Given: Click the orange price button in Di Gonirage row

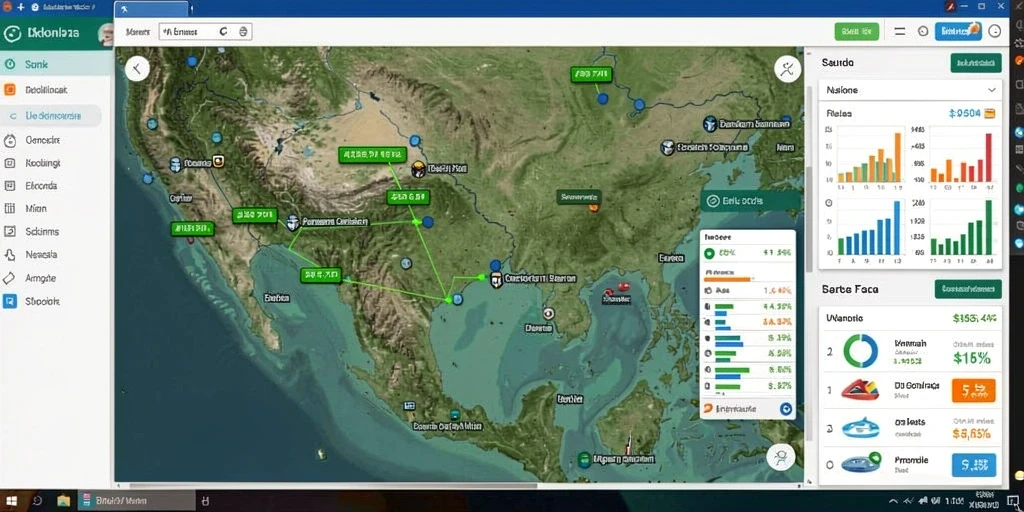Looking at the screenshot, I should 974,391.
